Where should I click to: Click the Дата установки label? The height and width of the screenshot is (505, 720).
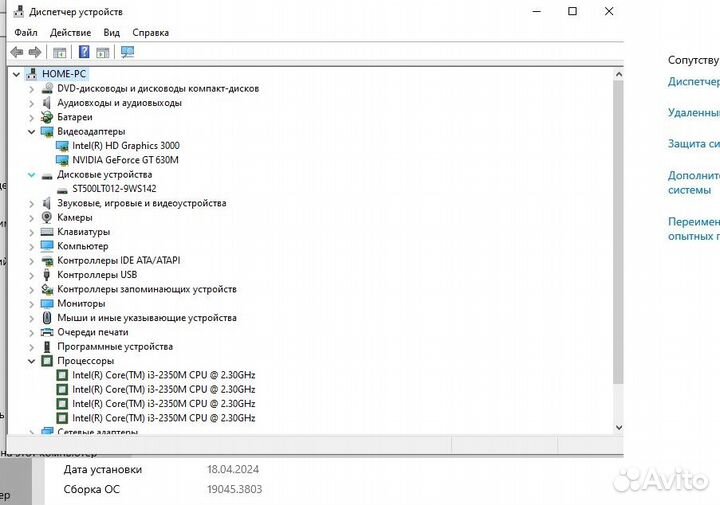pyautogui.click(x=103, y=470)
